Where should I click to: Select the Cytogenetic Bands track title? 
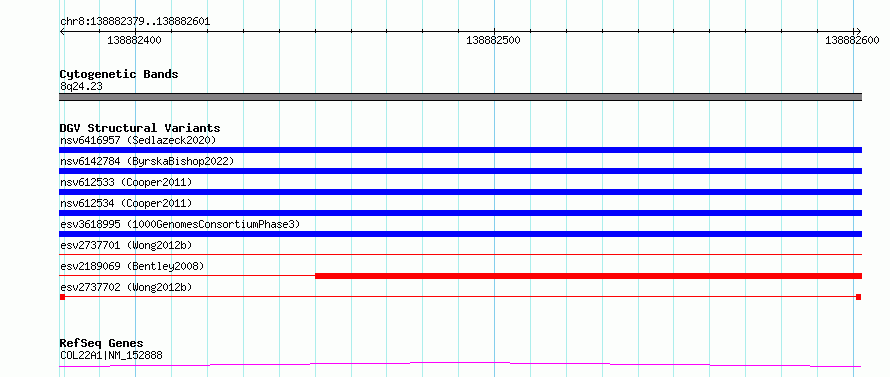click(x=119, y=74)
